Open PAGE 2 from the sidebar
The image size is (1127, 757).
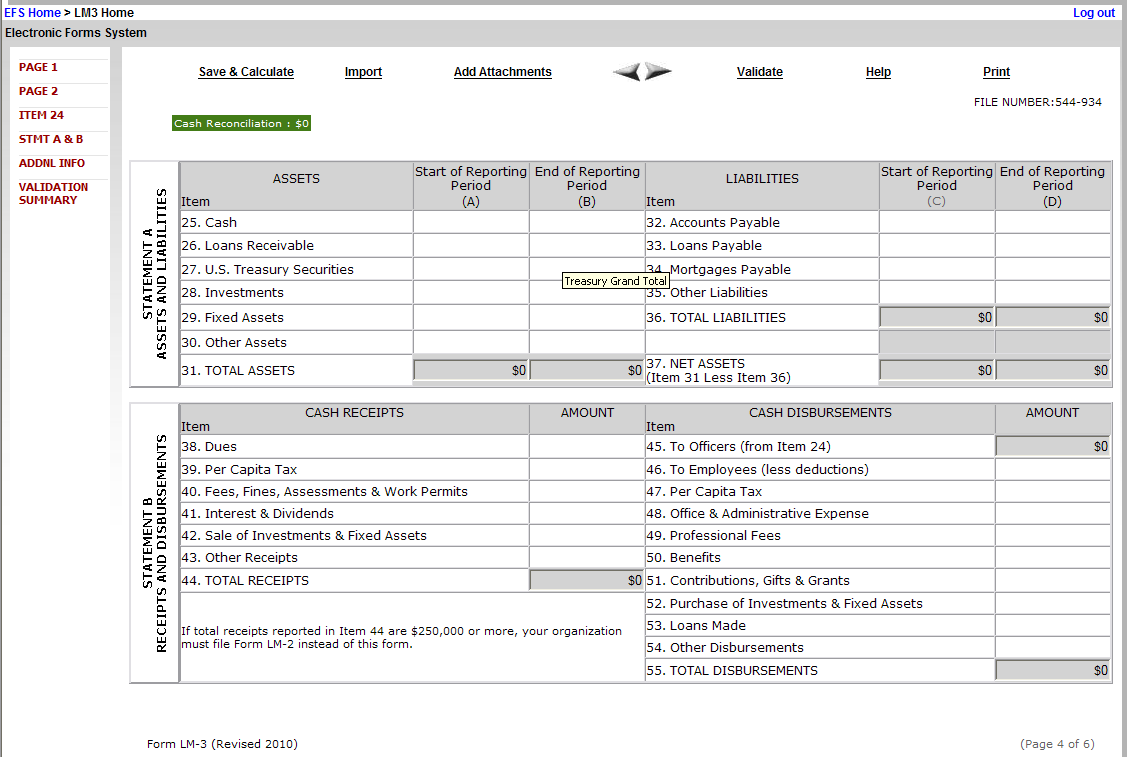point(38,91)
